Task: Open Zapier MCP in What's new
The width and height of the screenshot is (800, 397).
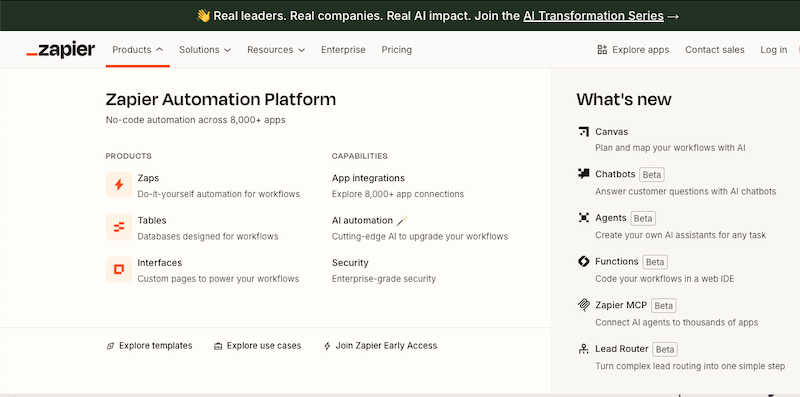Action: point(621,305)
